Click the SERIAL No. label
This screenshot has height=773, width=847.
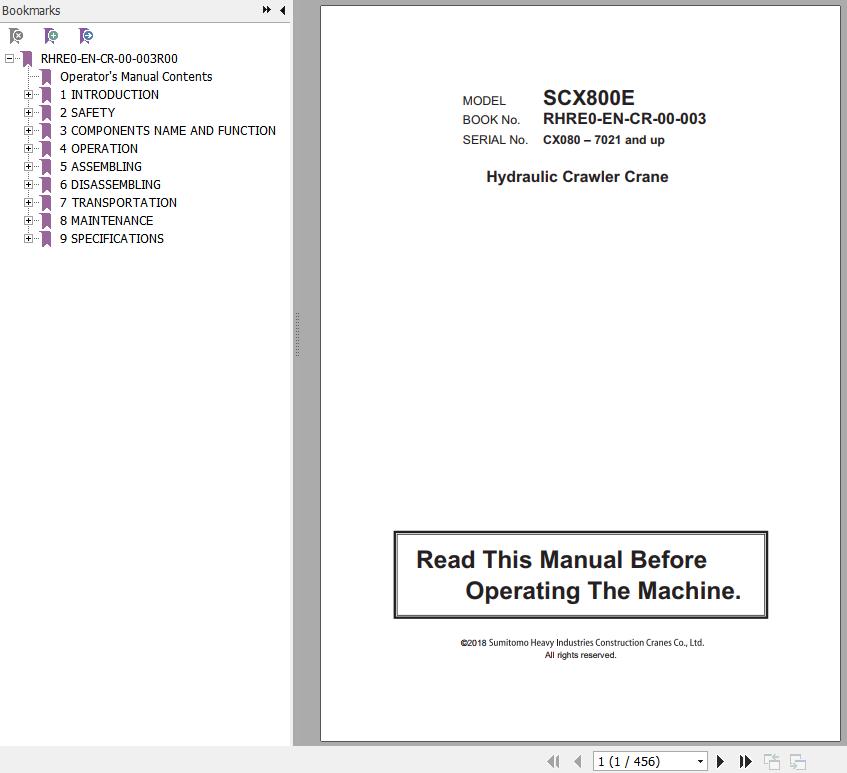495,140
